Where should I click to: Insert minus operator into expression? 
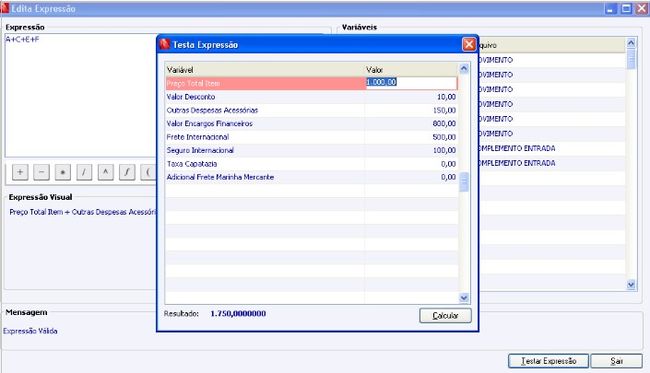point(41,172)
